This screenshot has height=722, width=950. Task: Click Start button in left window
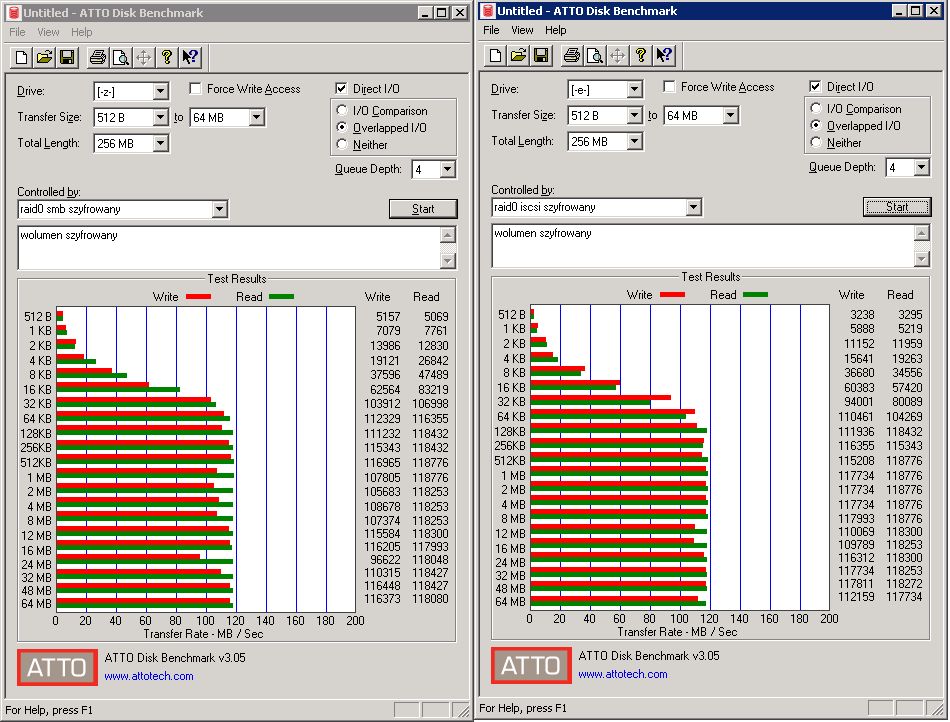click(423, 209)
